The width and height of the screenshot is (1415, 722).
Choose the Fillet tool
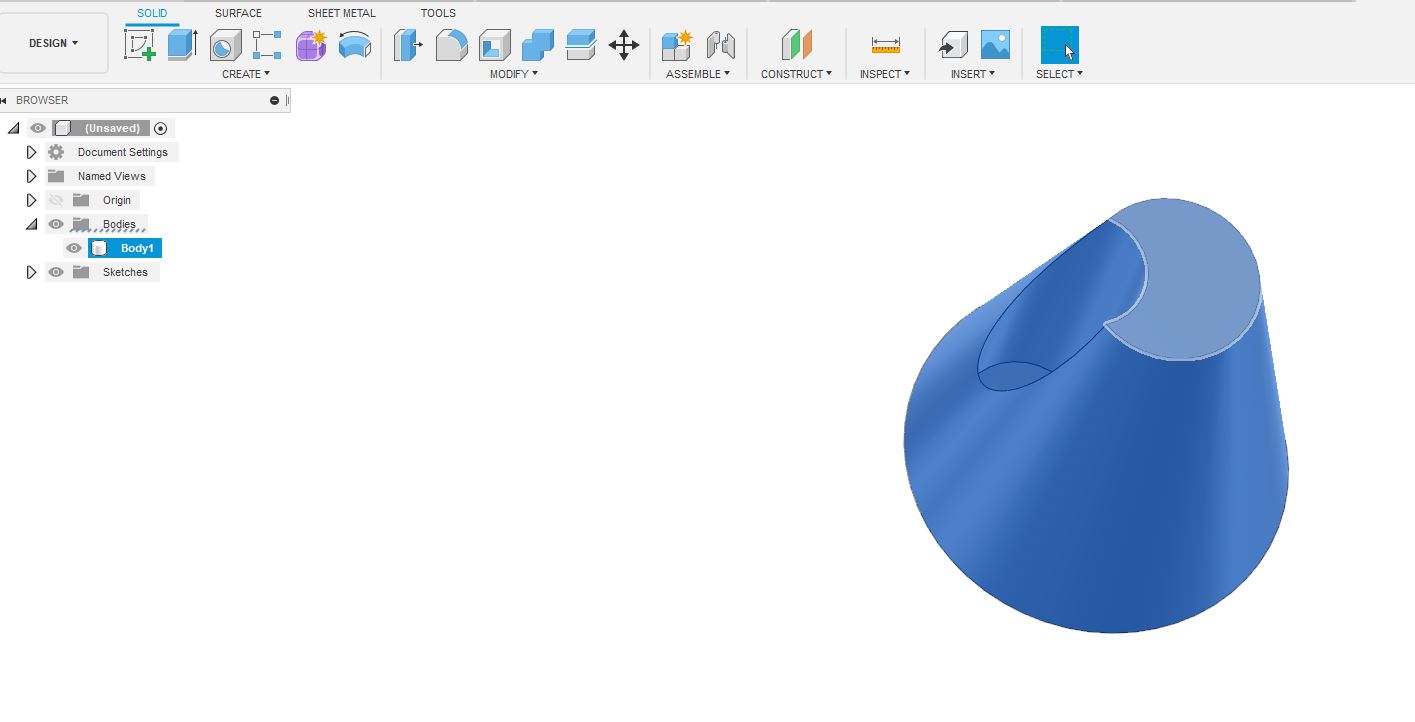(x=451, y=45)
